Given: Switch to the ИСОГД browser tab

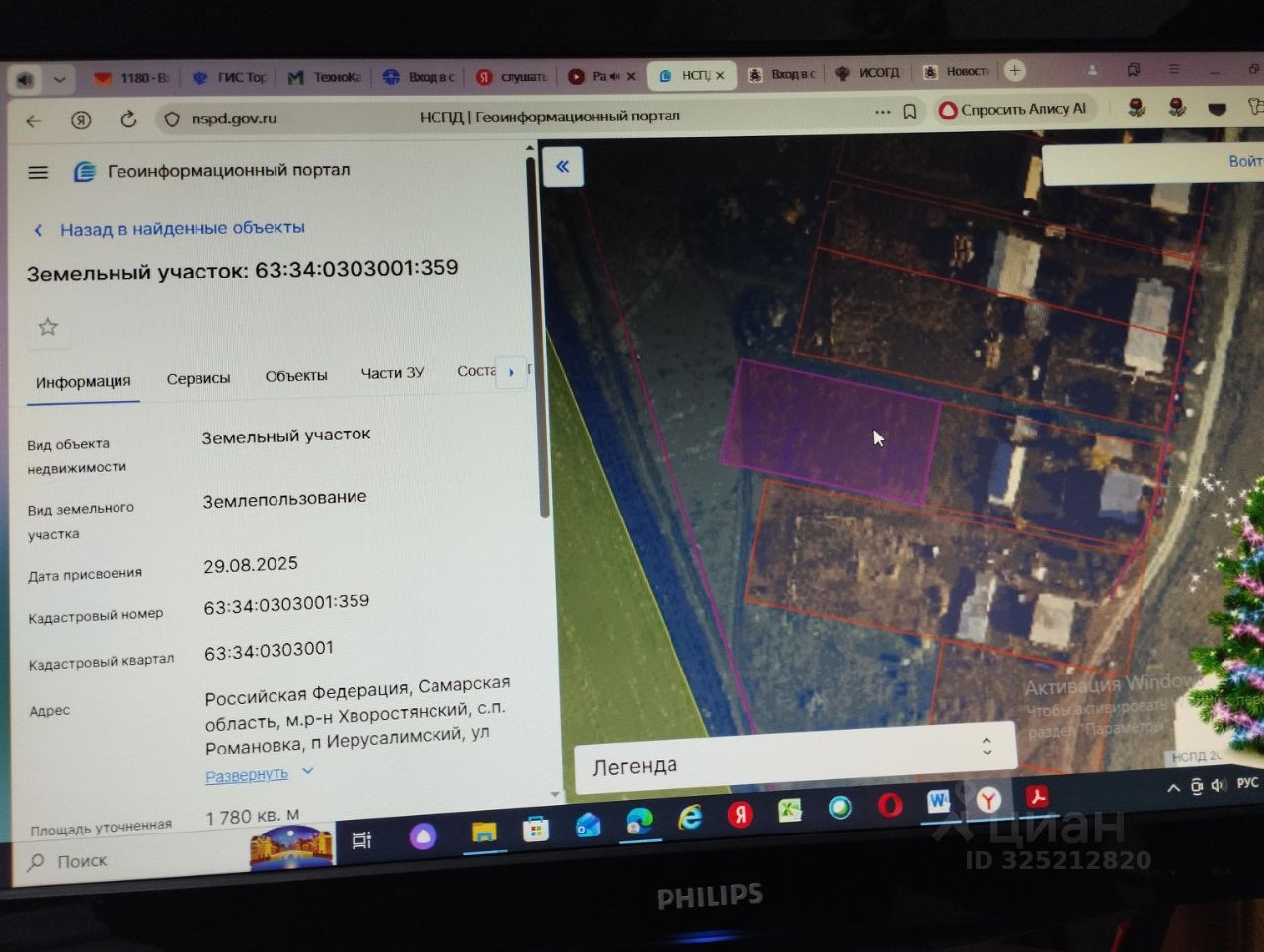Looking at the screenshot, I should [867, 73].
